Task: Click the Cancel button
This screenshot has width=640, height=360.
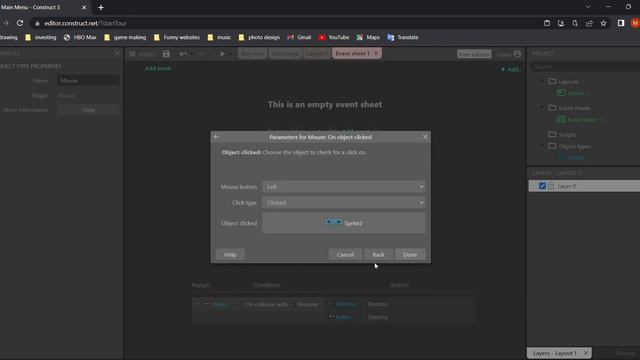Action: (345, 254)
